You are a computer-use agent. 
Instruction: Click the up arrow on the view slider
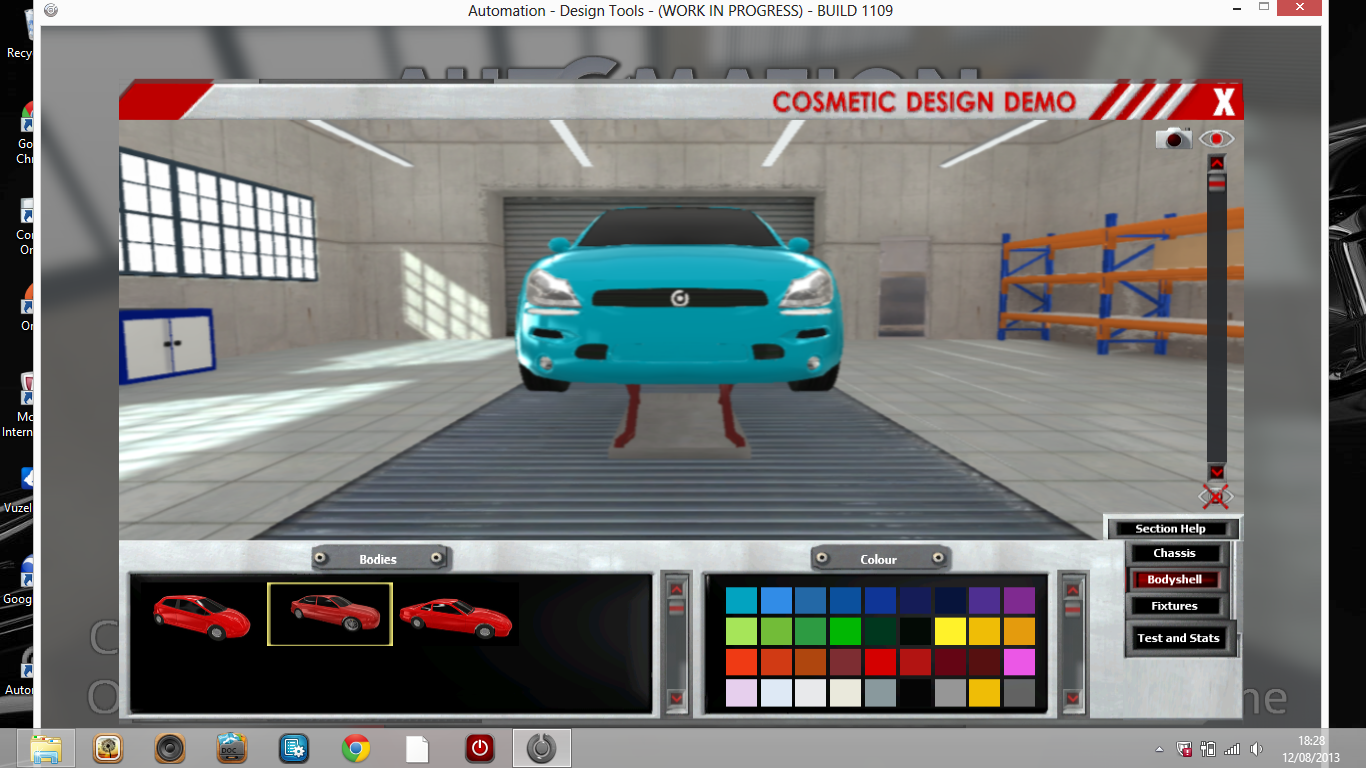click(x=1216, y=163)
